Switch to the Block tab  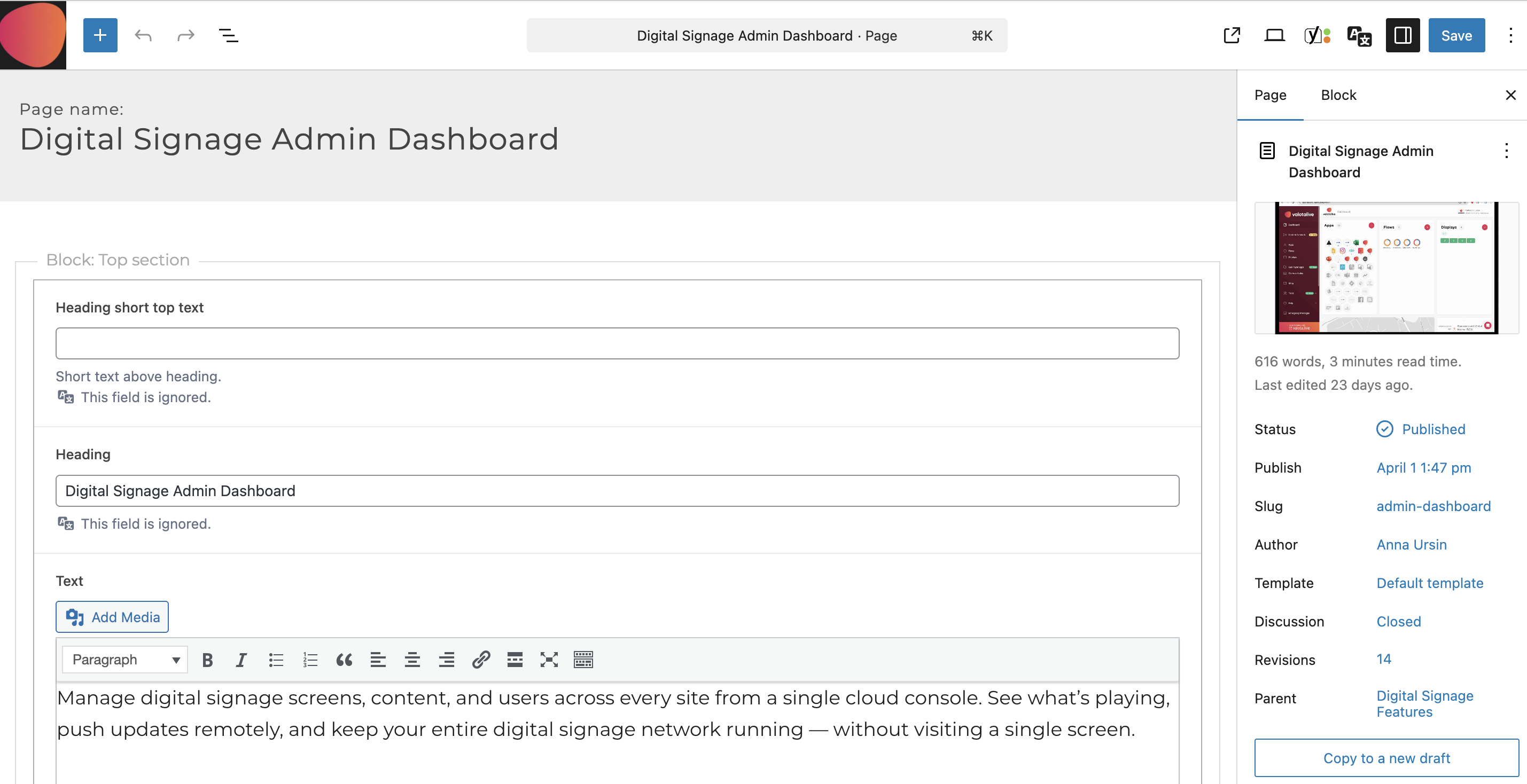tap(1338, 95)
